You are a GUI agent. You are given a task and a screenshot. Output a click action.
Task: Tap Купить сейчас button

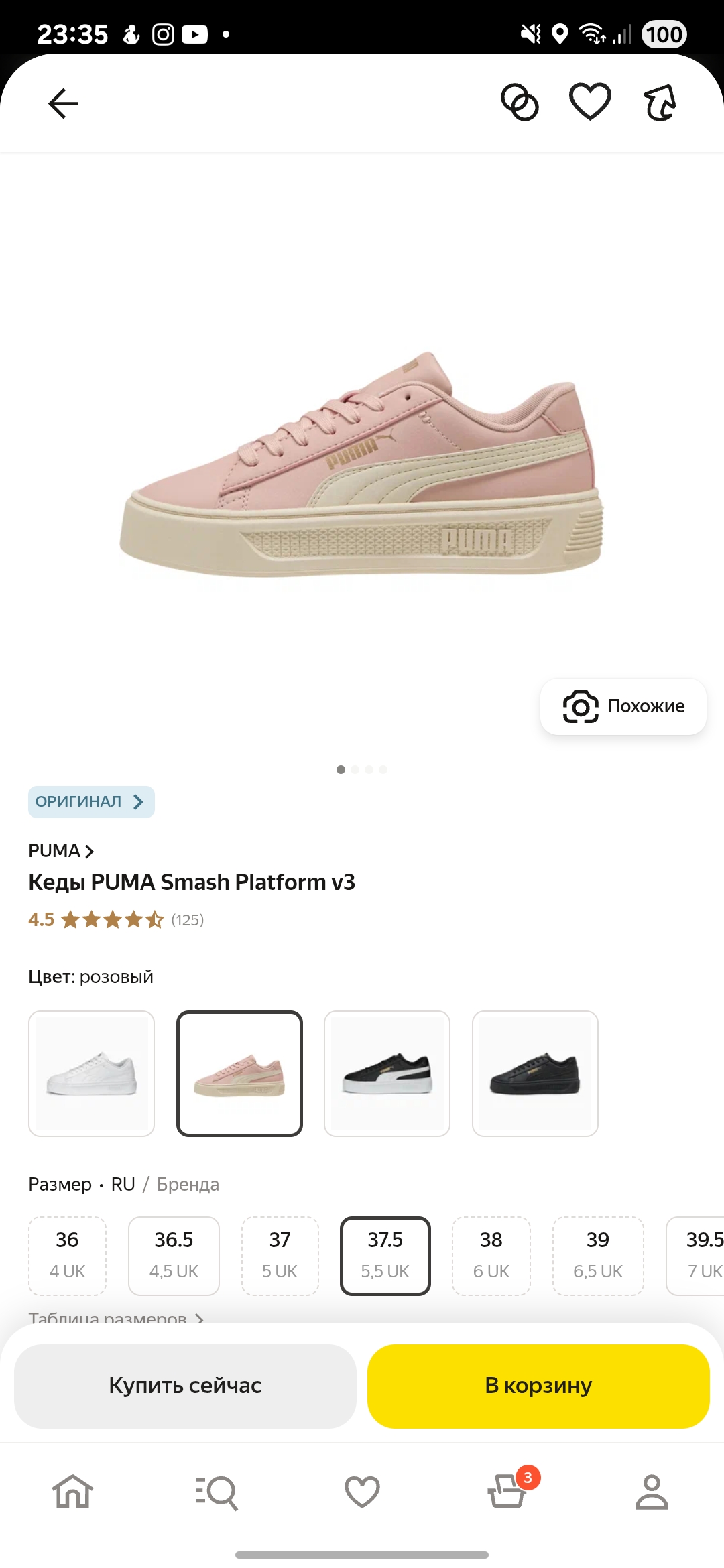(185, 1386)
